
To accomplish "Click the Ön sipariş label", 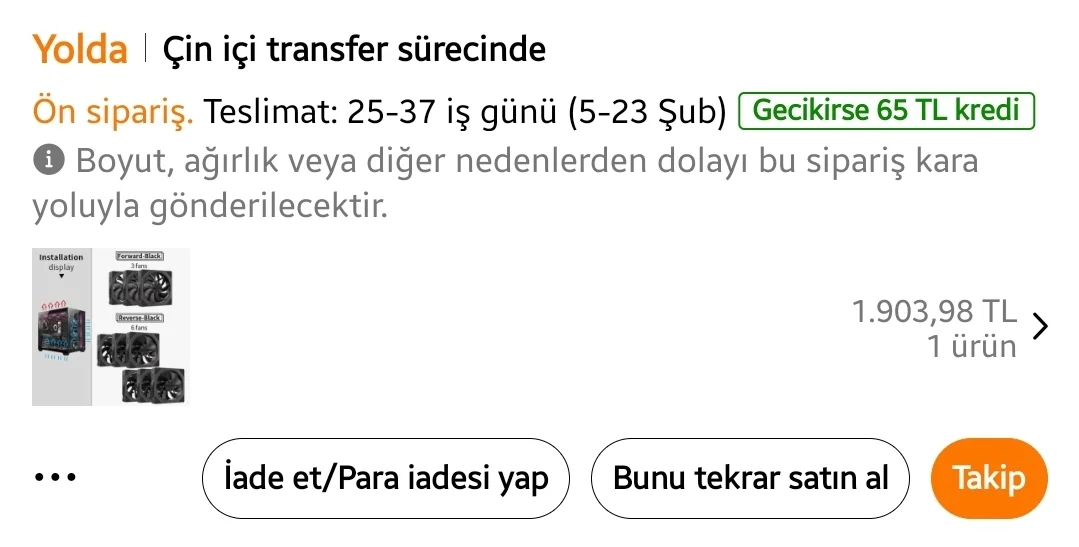I will (x=113, y=112).
